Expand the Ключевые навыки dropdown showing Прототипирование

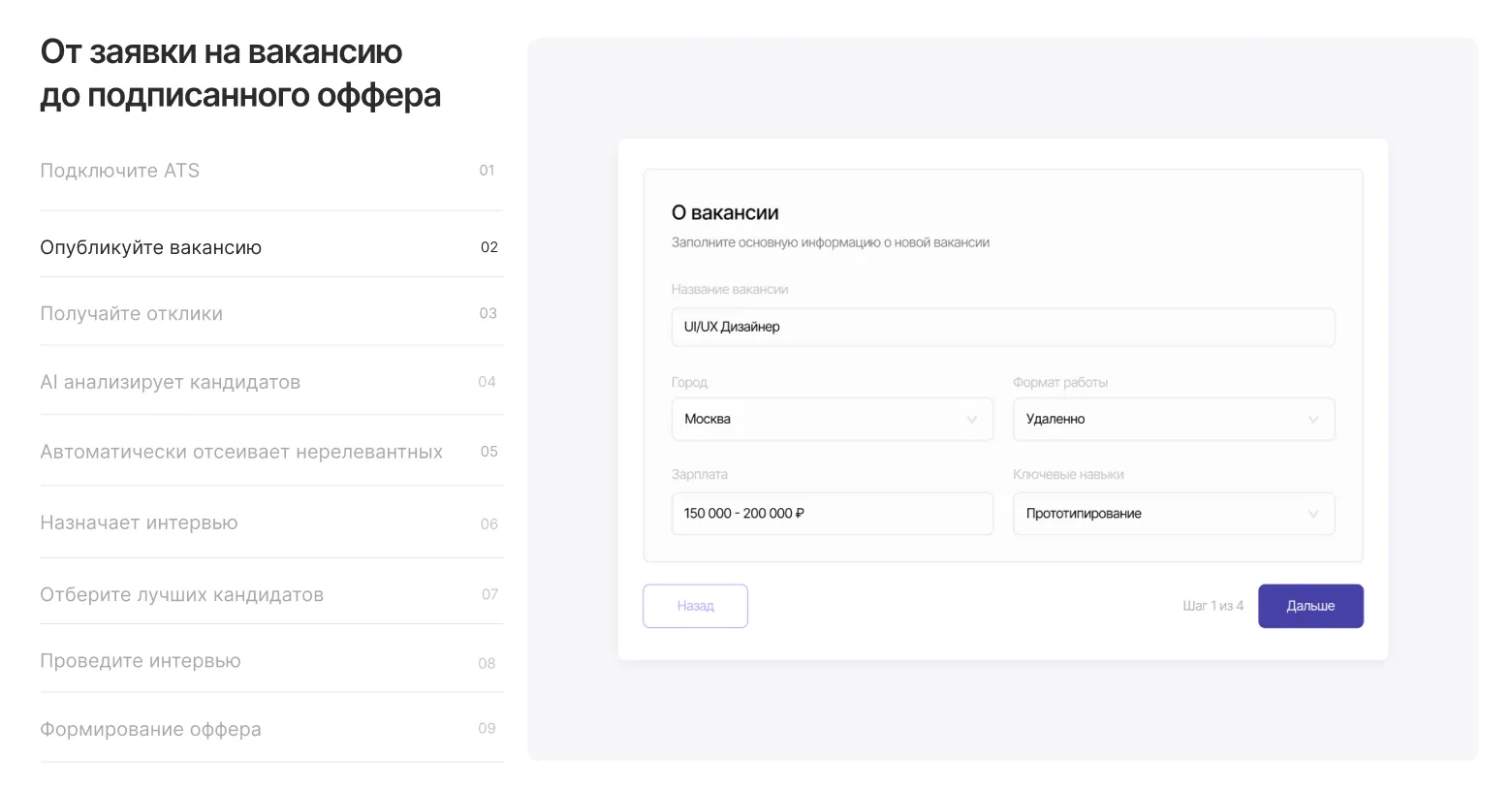1174,514
